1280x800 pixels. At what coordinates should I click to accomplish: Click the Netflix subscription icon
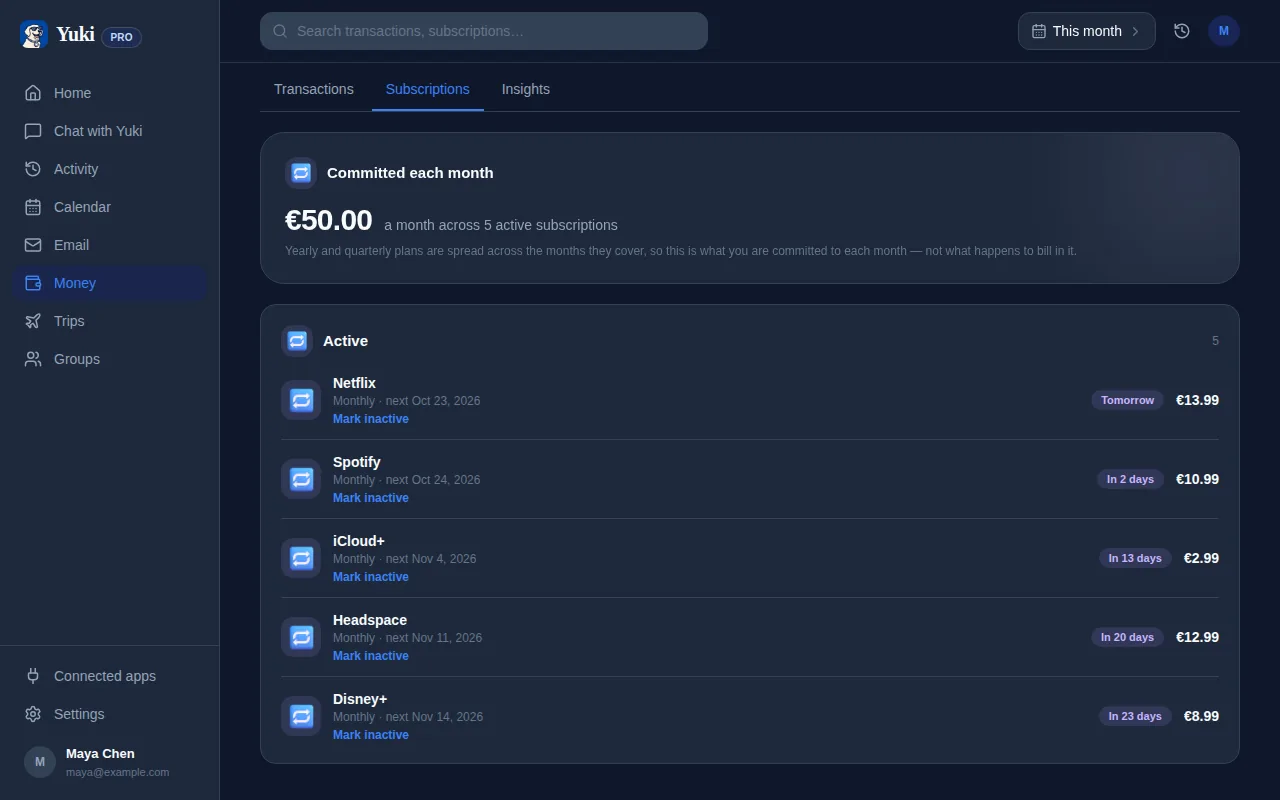coord(301,400)
